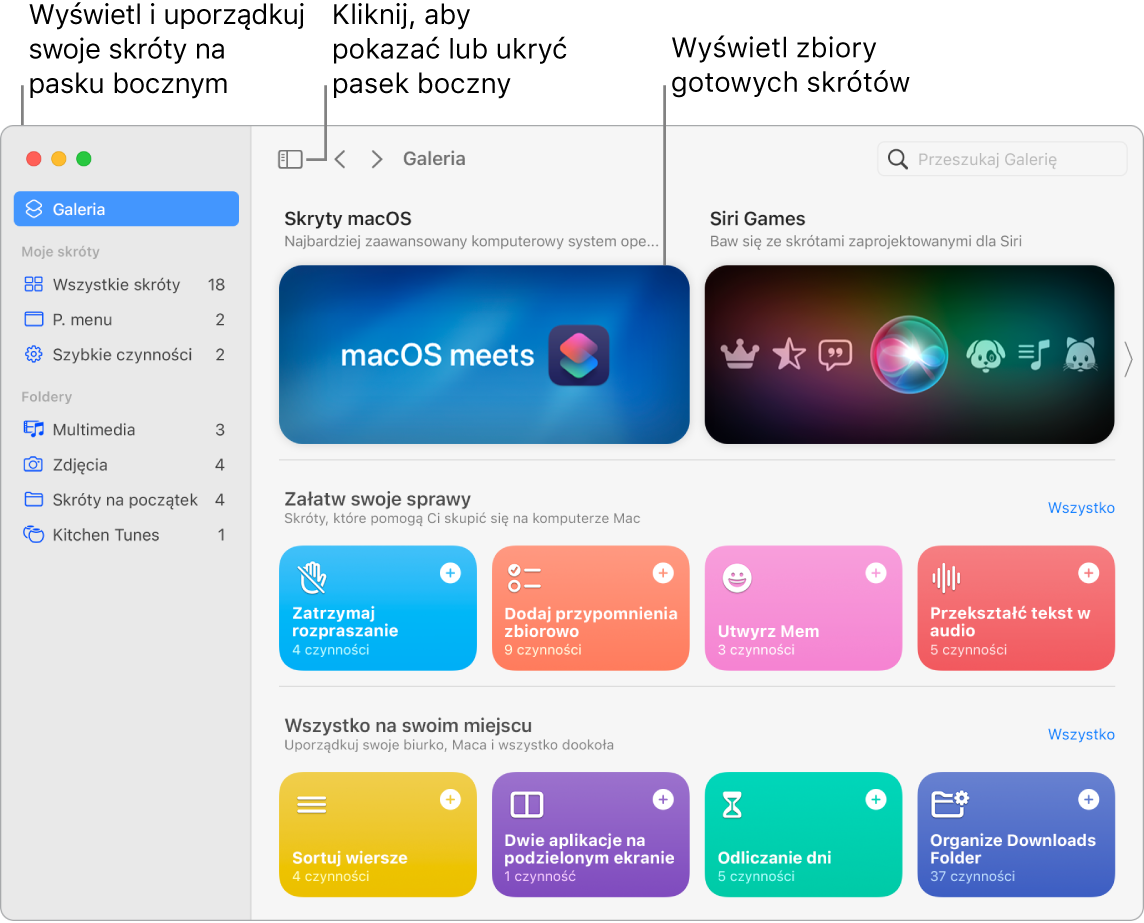Image resolution: width=1144 pixels, height=923 pixels.
Task: Click the Galeria stack icon in sidebar
Action: pos(34,209)
